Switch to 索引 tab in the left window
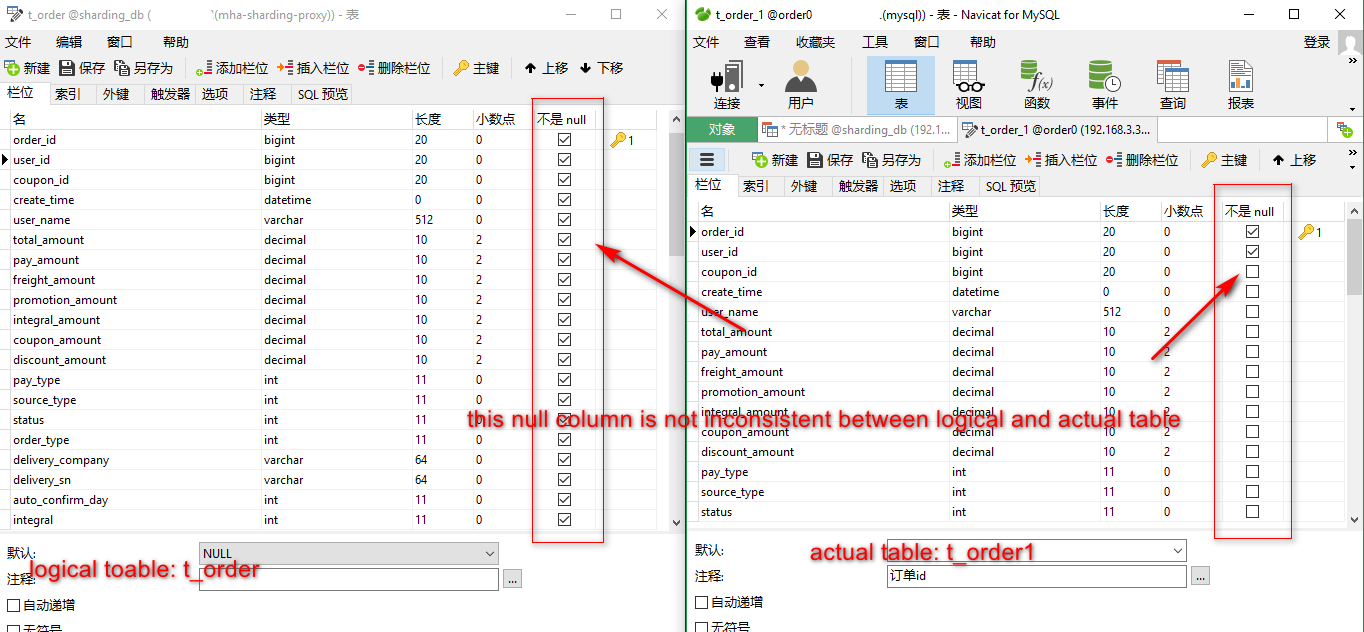The image size is (1364, 632). (x=68, y=94)
